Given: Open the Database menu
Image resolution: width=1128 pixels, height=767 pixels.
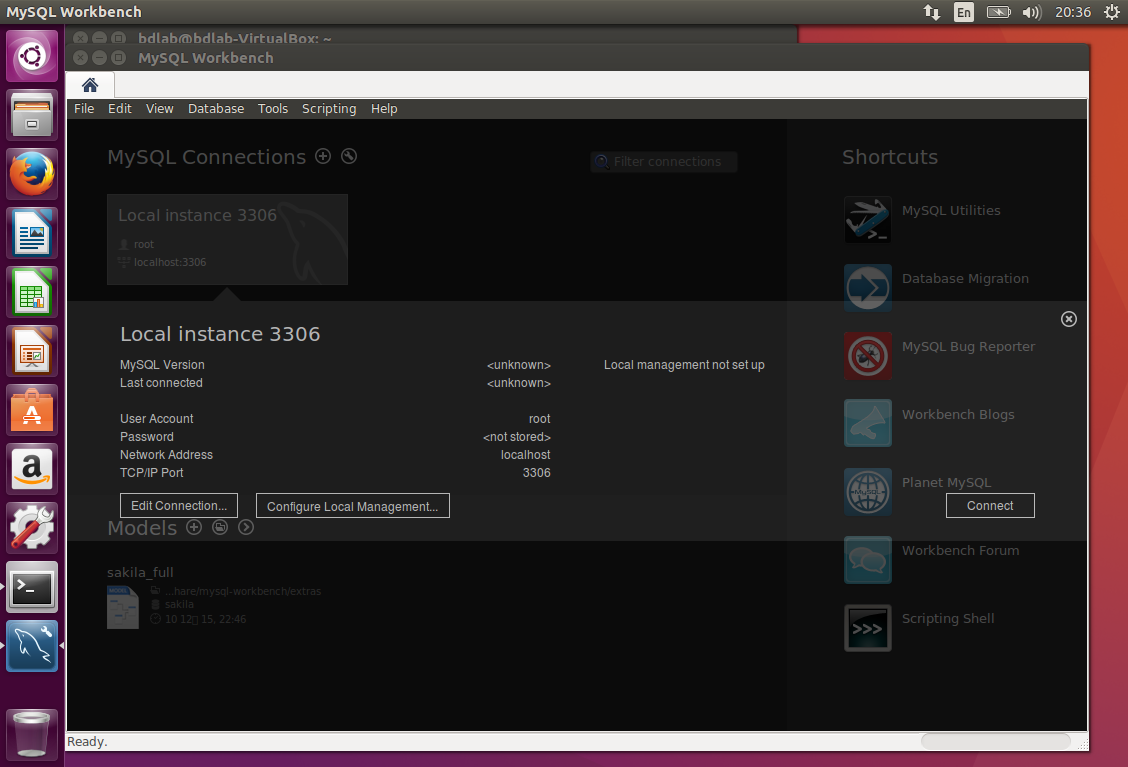Looking at the screenshot, I should (x=216, y=109).
